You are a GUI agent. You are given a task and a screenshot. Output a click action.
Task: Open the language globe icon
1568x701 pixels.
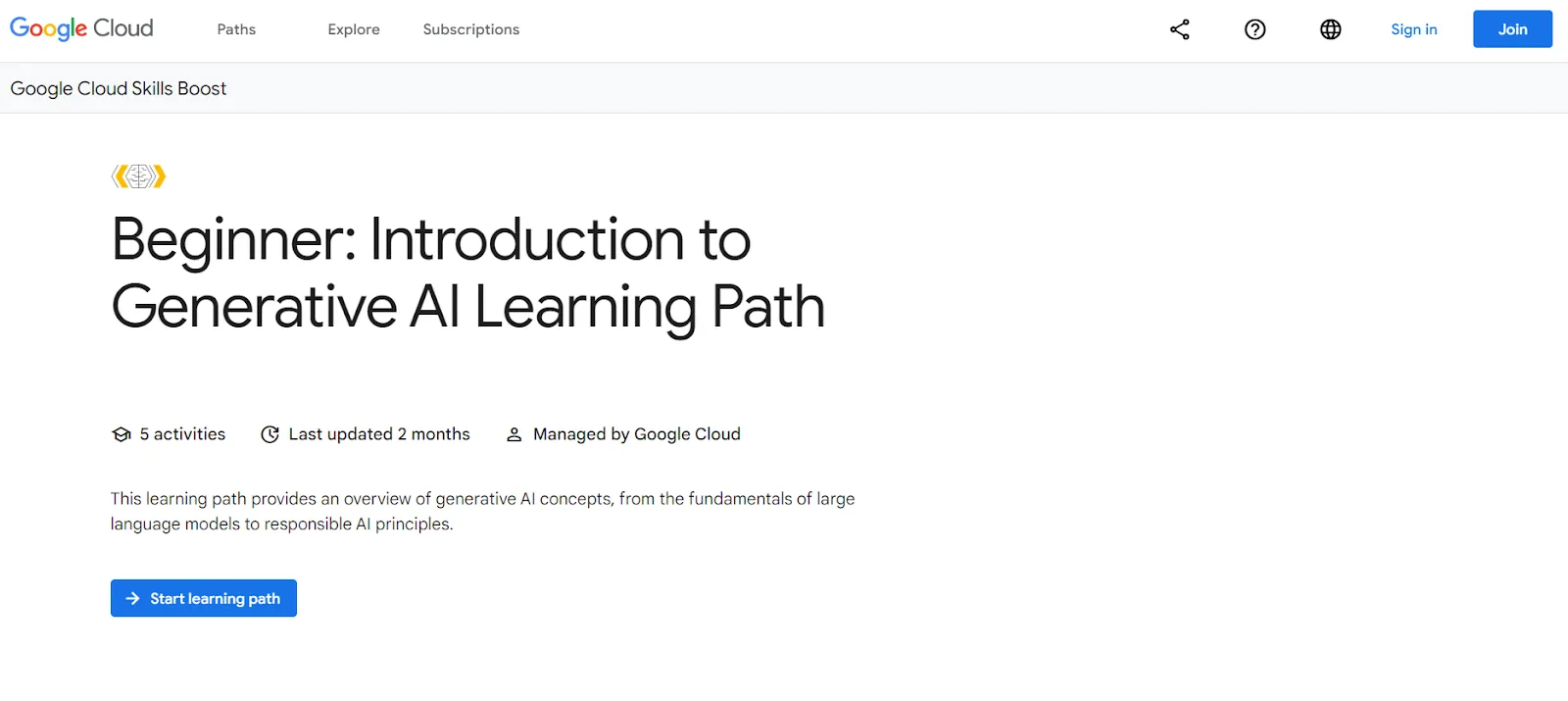(1331, 29)
